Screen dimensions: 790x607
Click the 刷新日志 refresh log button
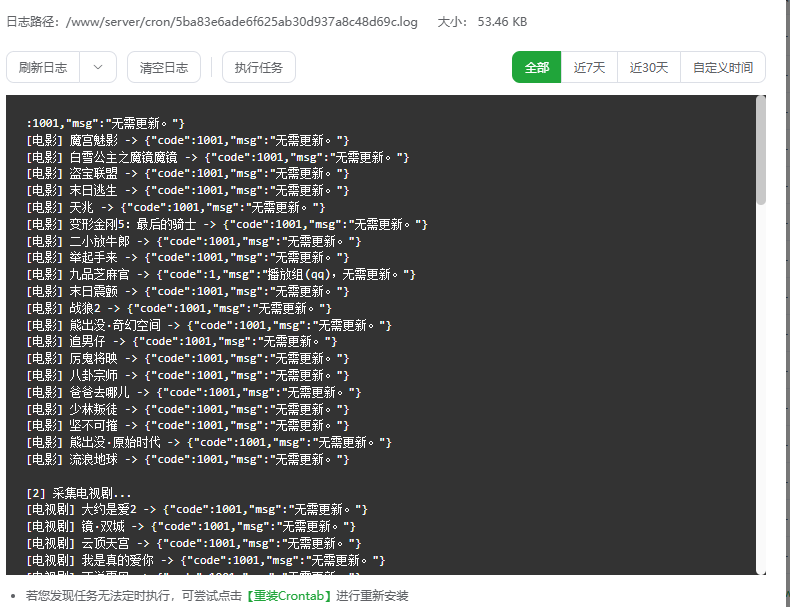tap(43, 68)
